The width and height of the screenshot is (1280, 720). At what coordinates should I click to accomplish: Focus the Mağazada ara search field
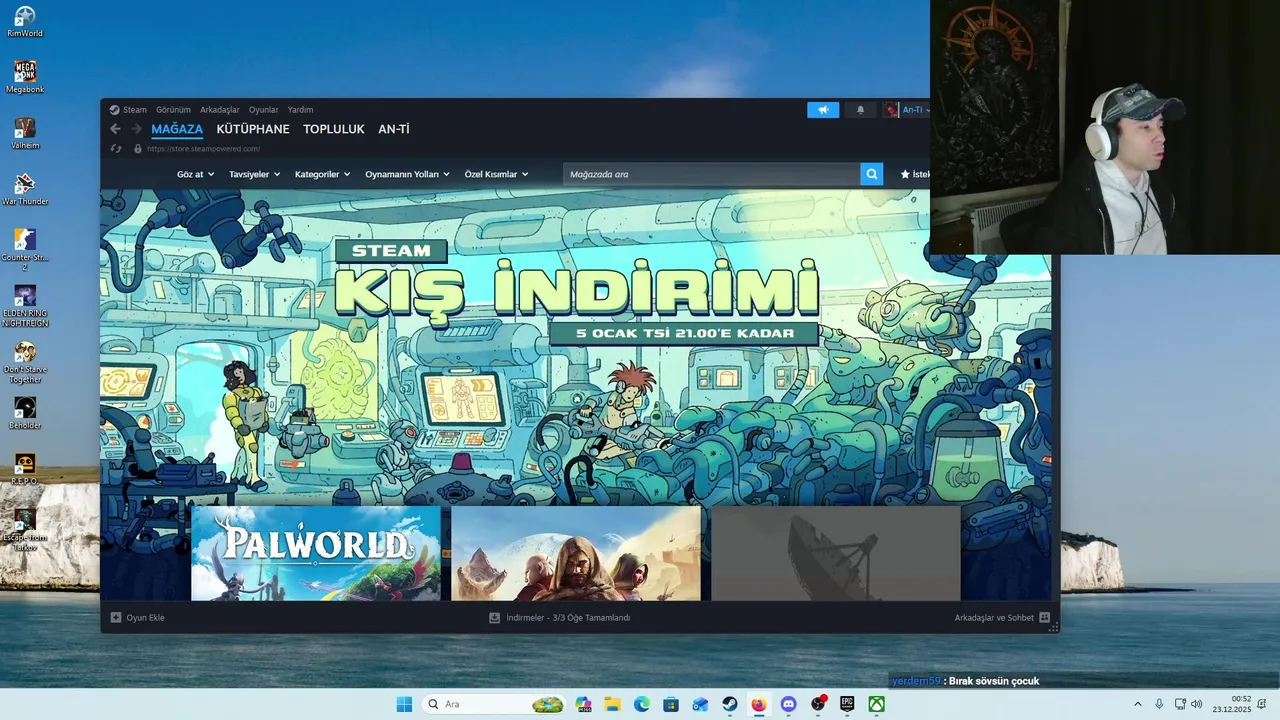712,174
